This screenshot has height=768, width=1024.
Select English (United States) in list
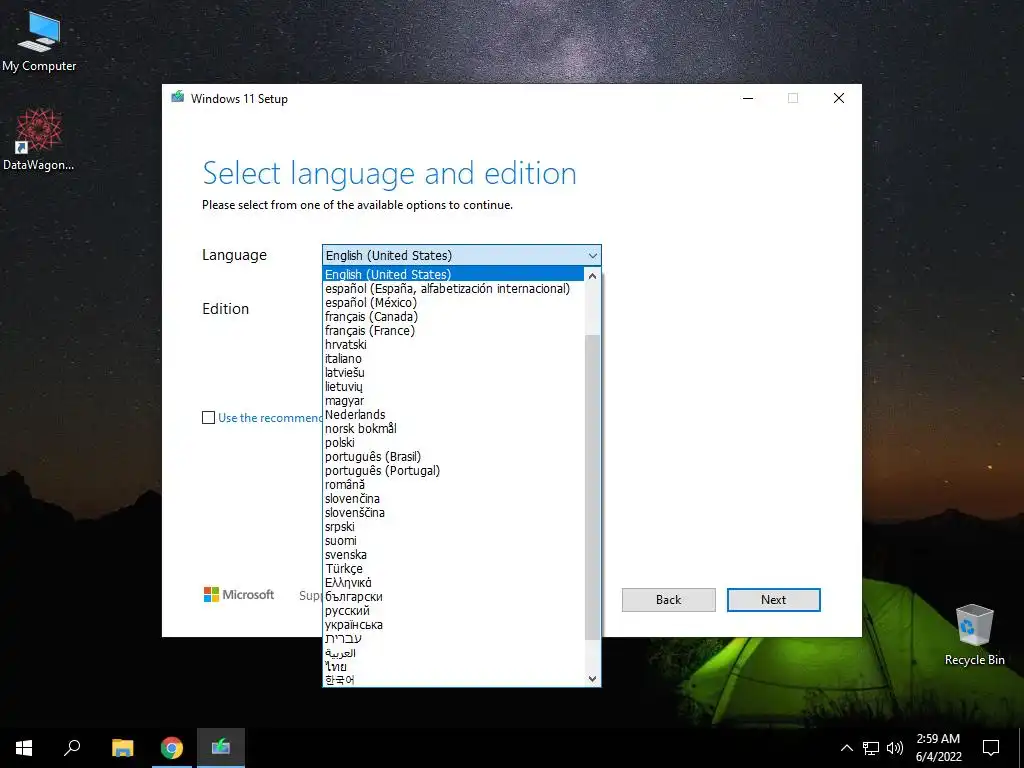tap(453, 274)
